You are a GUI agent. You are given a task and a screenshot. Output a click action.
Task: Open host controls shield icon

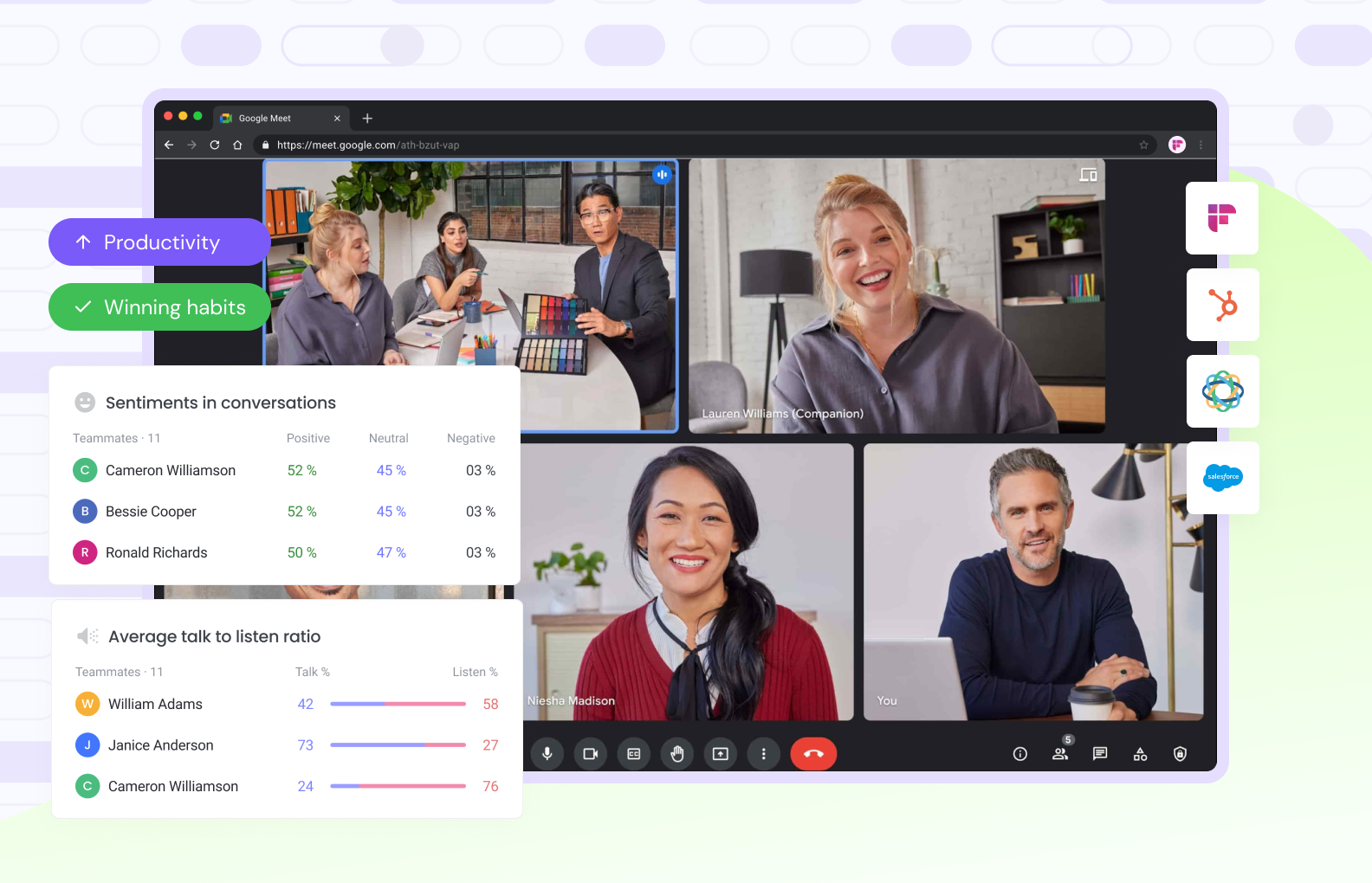pos(1180,754)
